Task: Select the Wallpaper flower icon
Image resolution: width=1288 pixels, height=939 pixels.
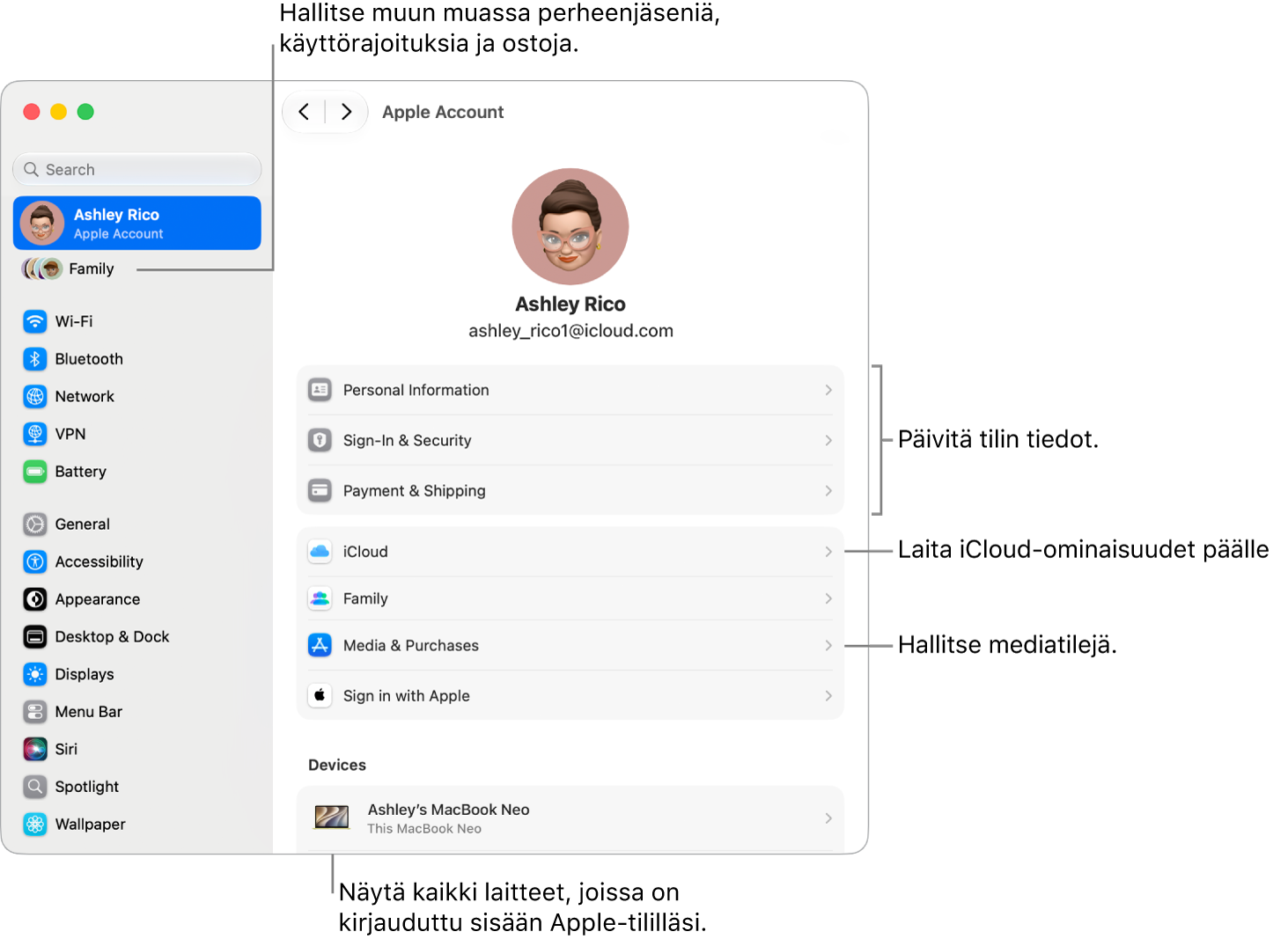Action: pos(35,825)
